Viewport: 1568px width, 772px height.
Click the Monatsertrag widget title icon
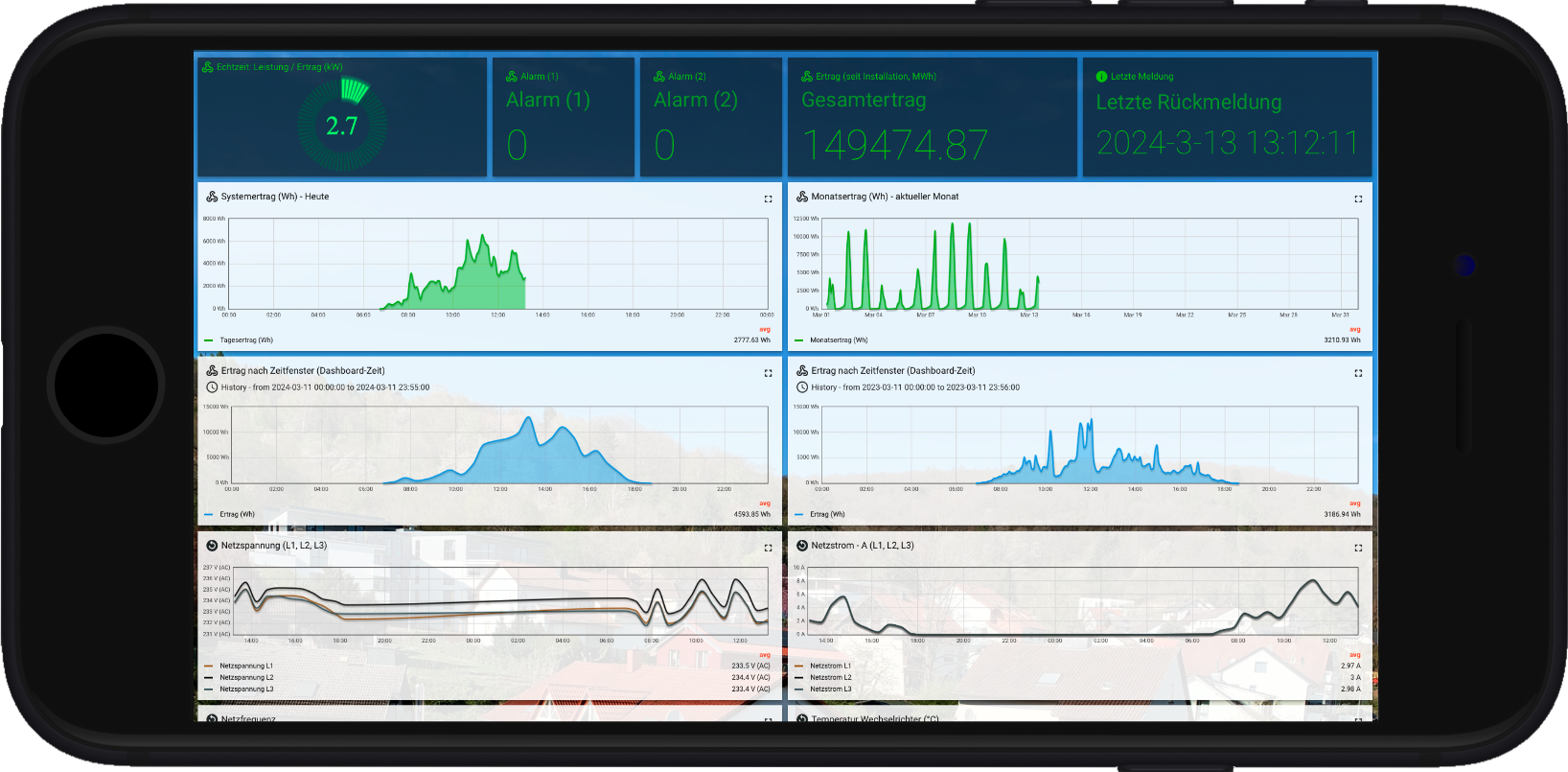pos(802,197)
